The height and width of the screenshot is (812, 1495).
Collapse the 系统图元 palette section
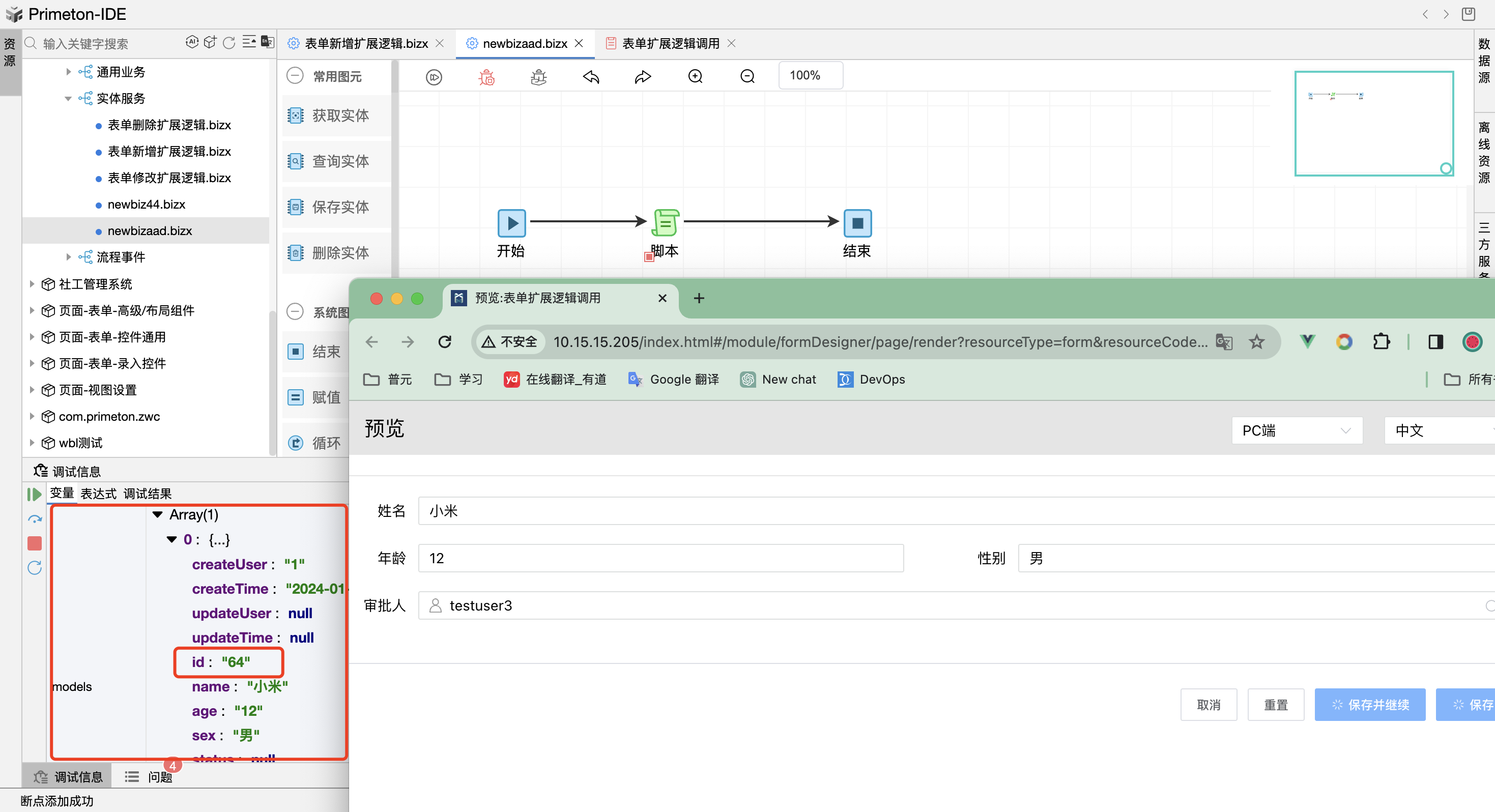click(x=296, y=312)
